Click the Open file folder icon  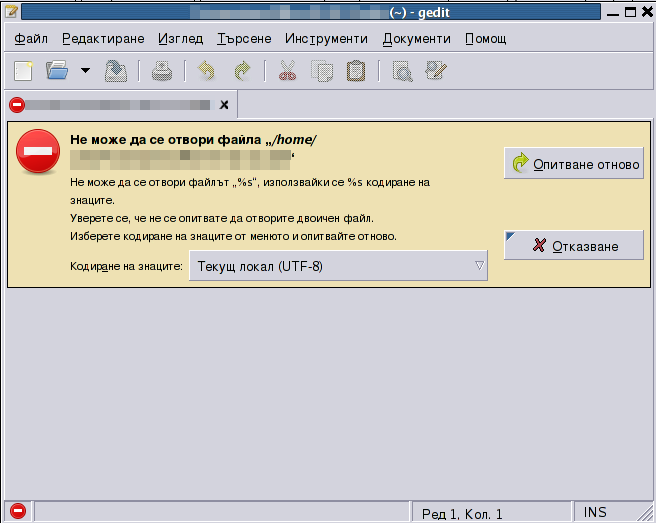(57, 71)
